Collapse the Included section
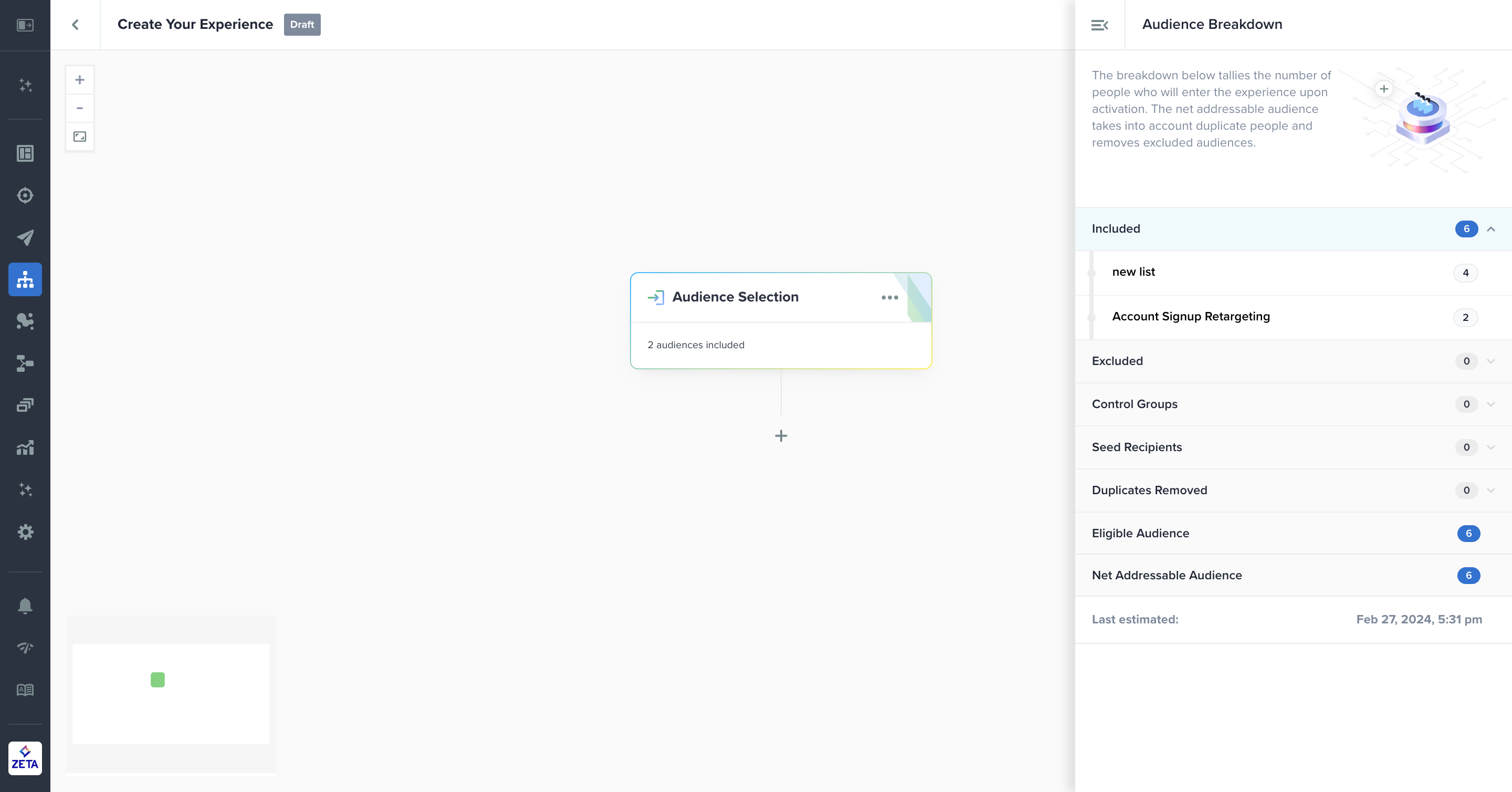 point(1491,229)
